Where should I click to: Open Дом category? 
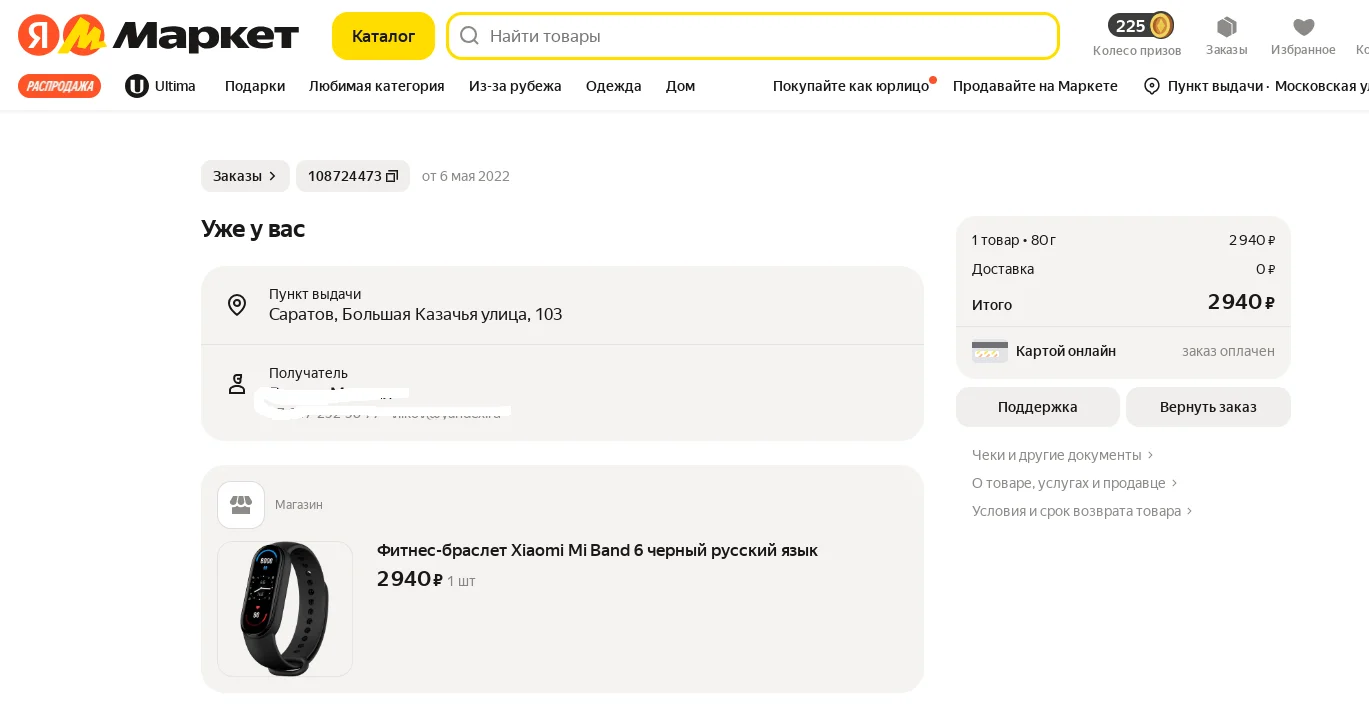coord(680,86)
